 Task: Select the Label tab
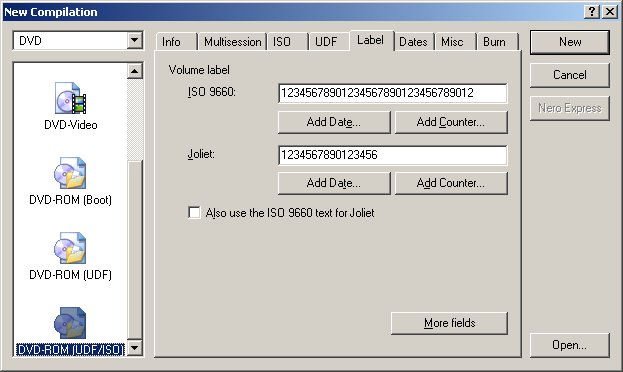tap(371, 40)
